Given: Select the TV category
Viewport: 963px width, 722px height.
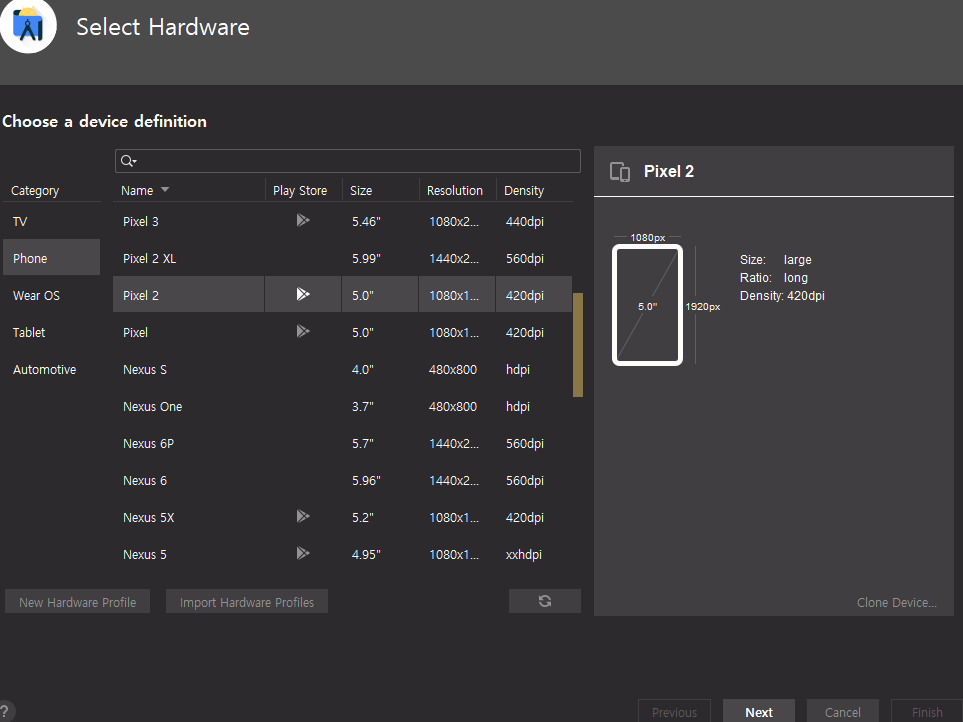Looking at the screenshot, I should [52, 222].
